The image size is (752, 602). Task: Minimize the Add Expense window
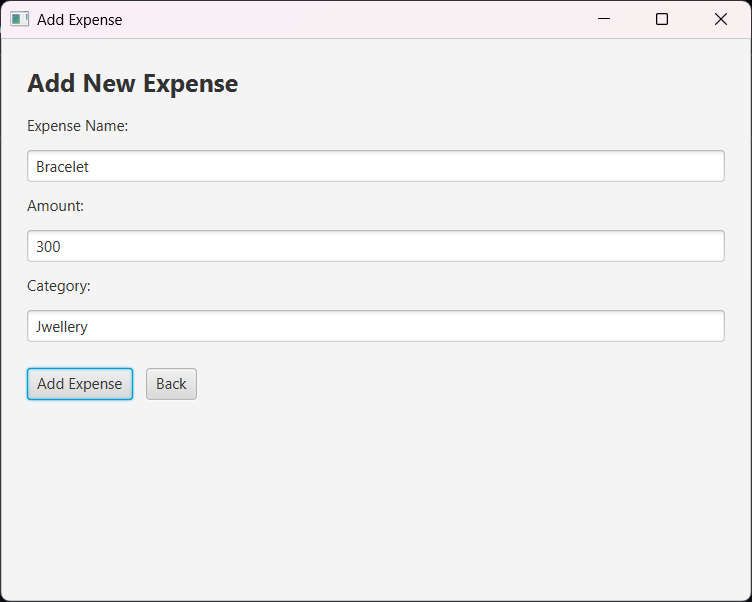604,19
